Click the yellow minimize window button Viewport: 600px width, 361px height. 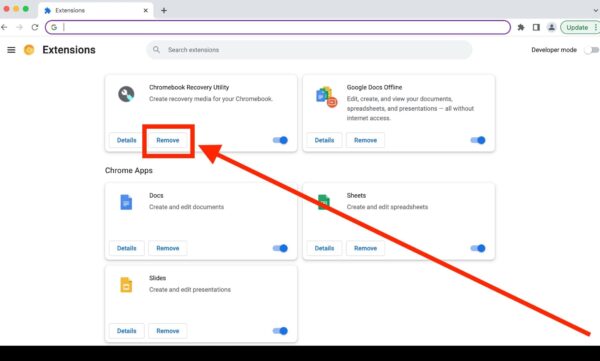(x=16, y=9)
